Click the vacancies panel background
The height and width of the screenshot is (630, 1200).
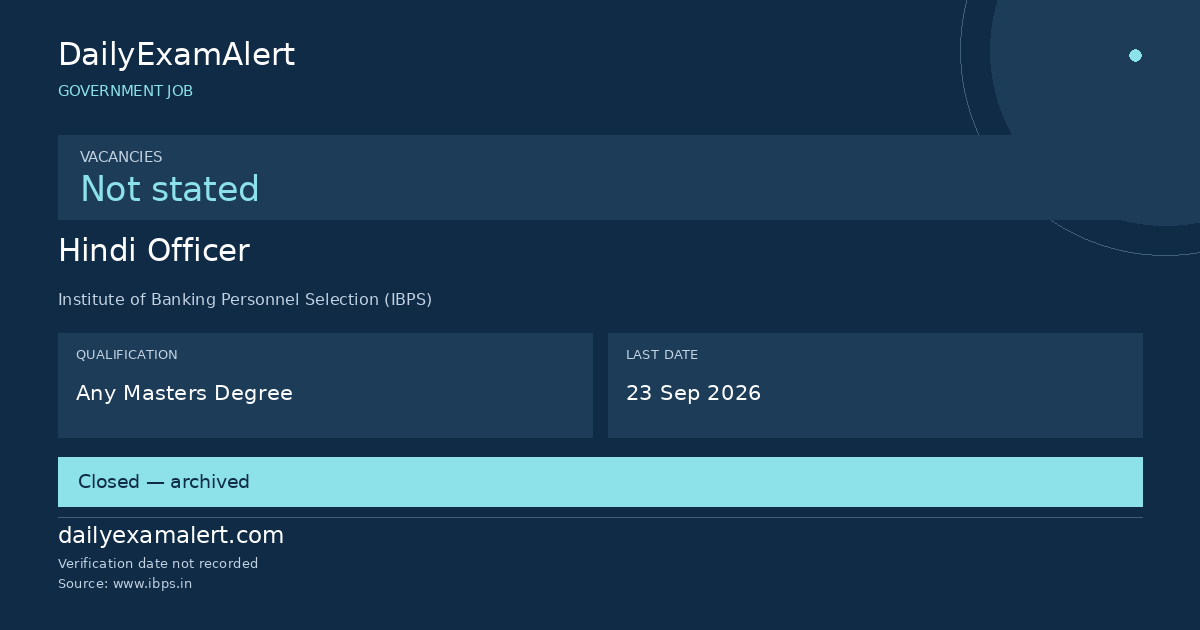point(600,177)
